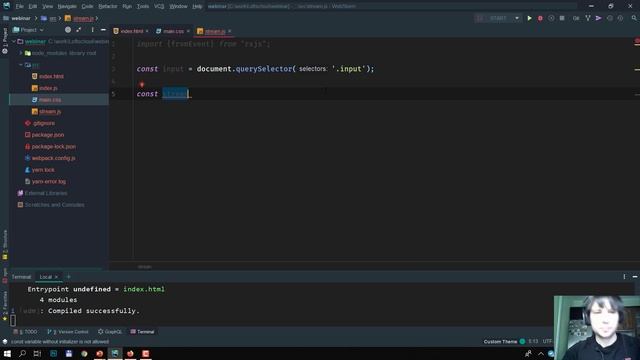
Task: Open the Version Control tool window
Action: pos(68,331)
